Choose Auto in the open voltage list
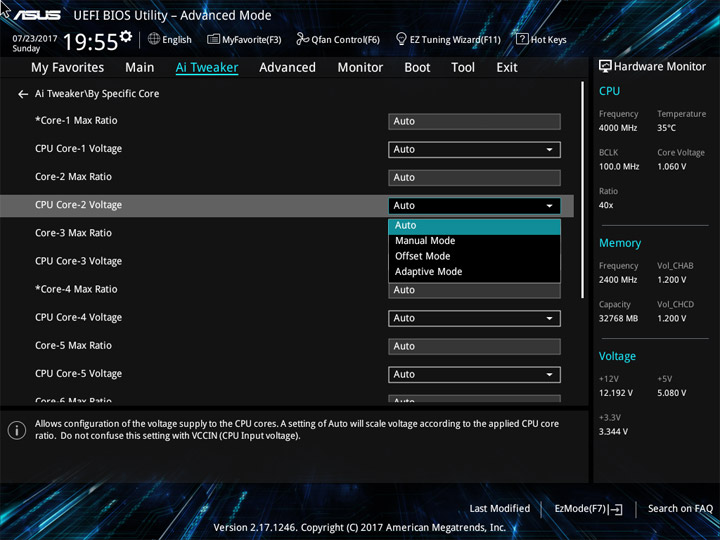Viewport: 720px width, 540px height. [474, 225]
